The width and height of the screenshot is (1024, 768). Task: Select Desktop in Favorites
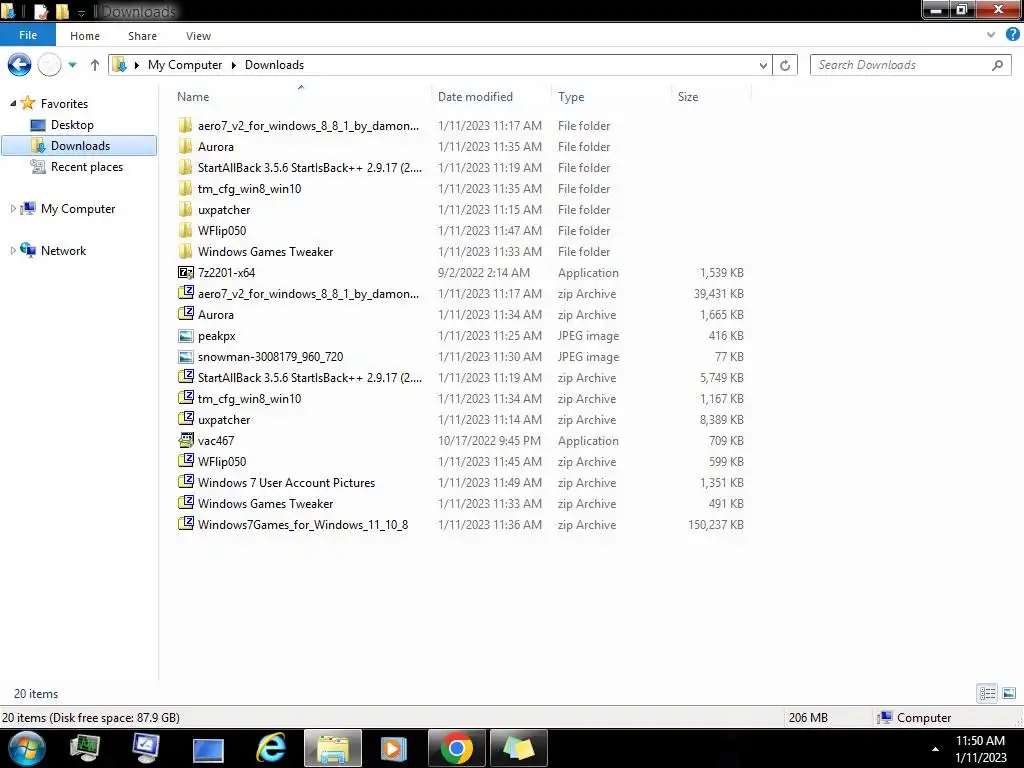[x=72, y=125]
